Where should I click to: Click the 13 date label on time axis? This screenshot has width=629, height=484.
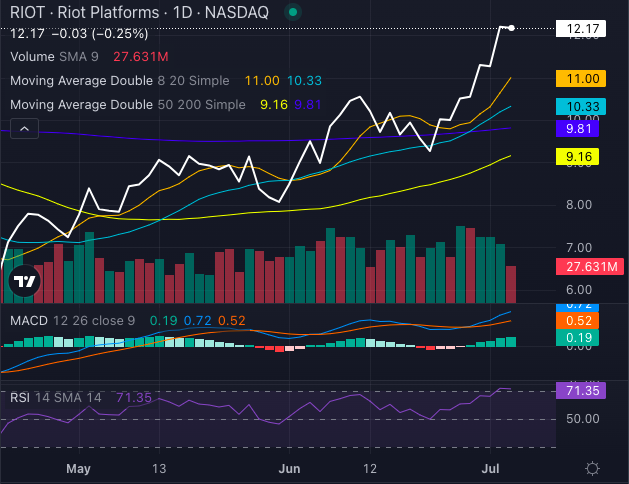tap(159, 468)
